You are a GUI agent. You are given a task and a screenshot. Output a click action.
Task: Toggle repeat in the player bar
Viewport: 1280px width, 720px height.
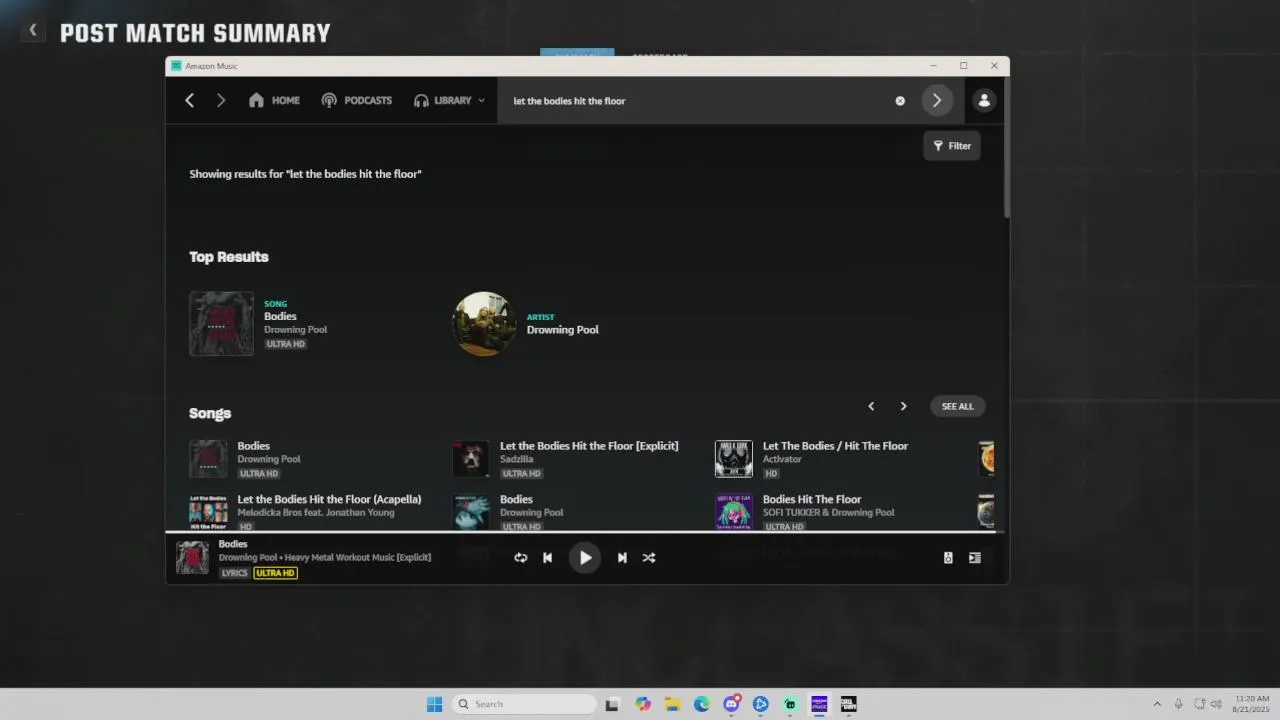click(x=521, y=558)
